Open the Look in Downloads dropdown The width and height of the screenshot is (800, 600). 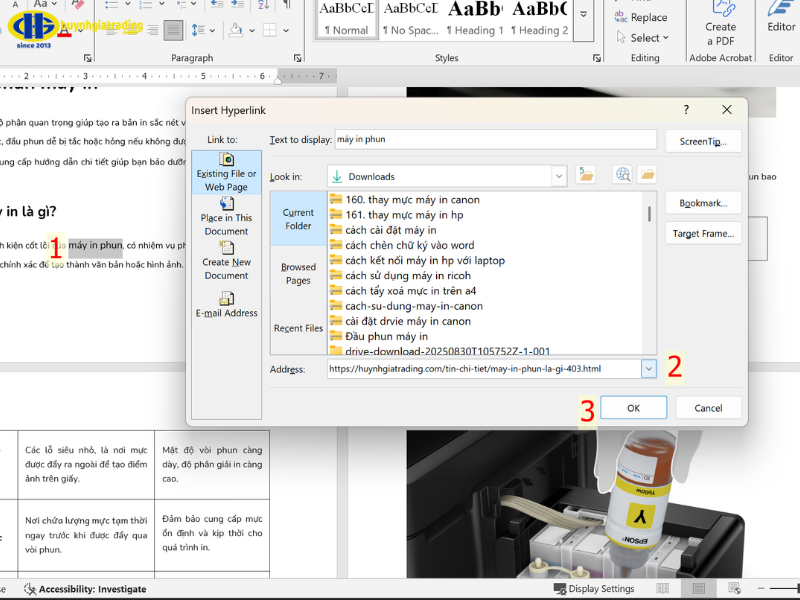tap(558, 177)
